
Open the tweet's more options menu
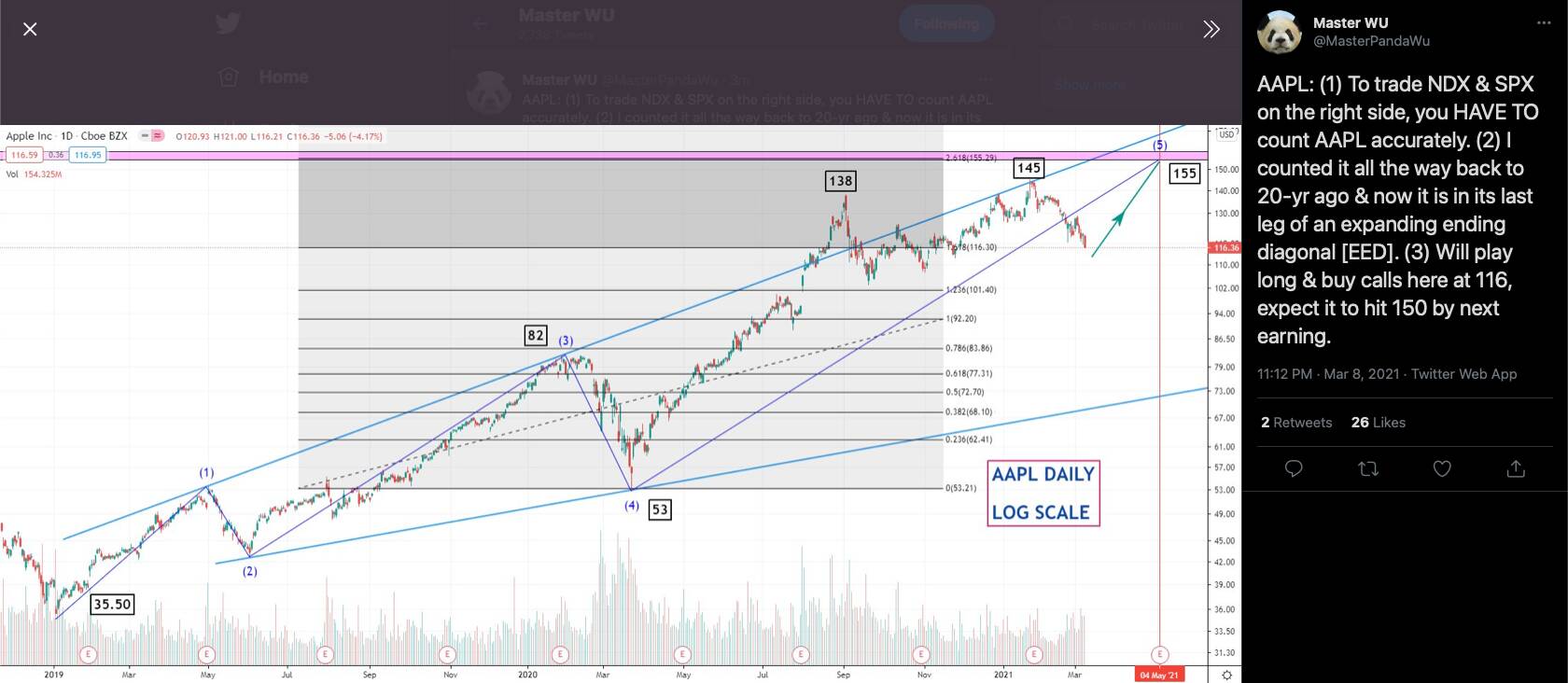(x=1543, y=23)
